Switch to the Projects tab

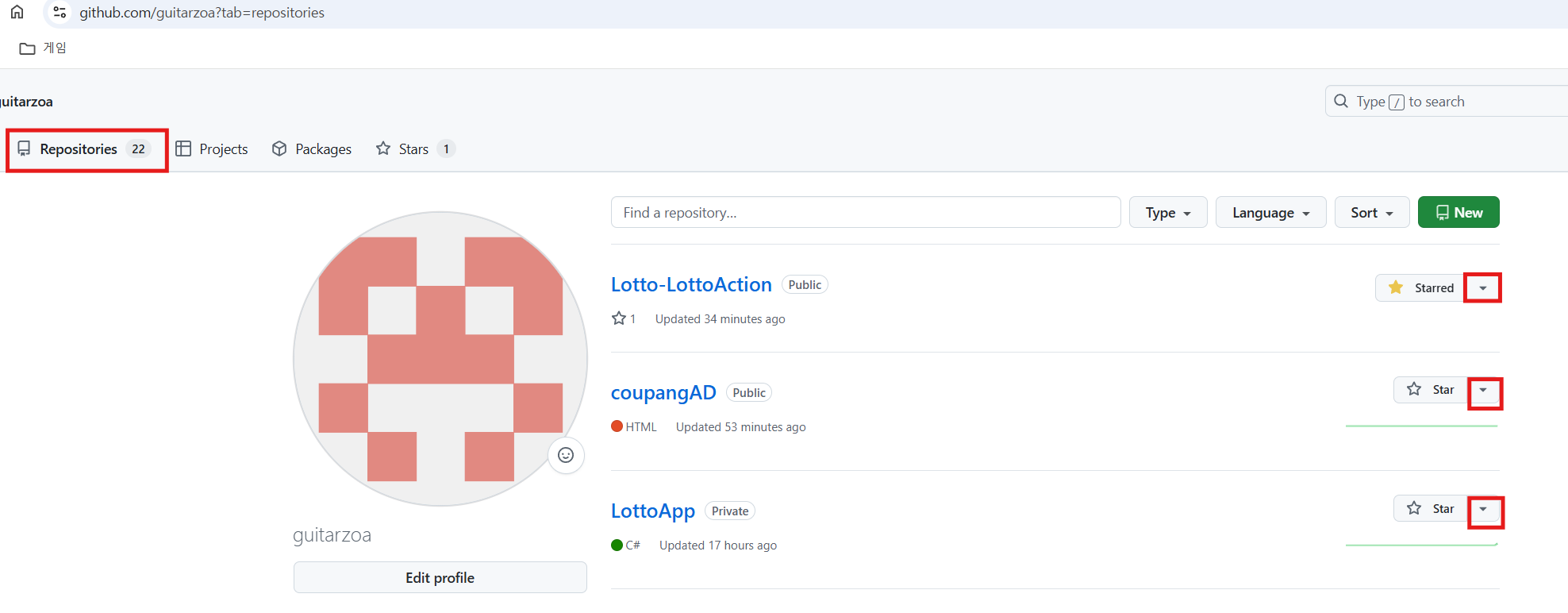tap(212, 149)
